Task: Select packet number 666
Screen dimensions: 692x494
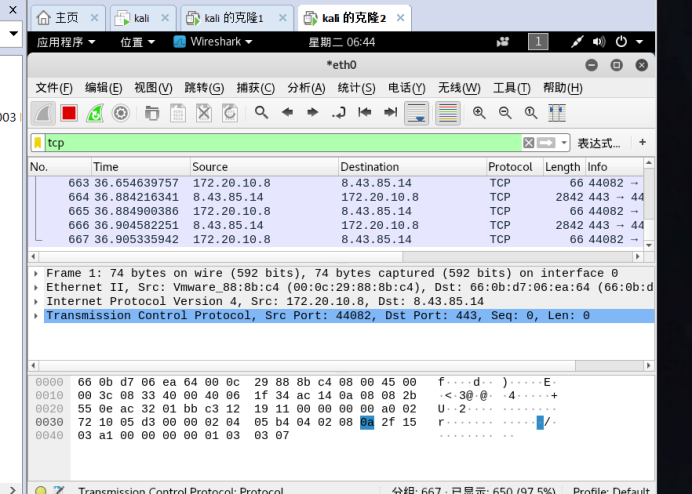Action: 336,225
